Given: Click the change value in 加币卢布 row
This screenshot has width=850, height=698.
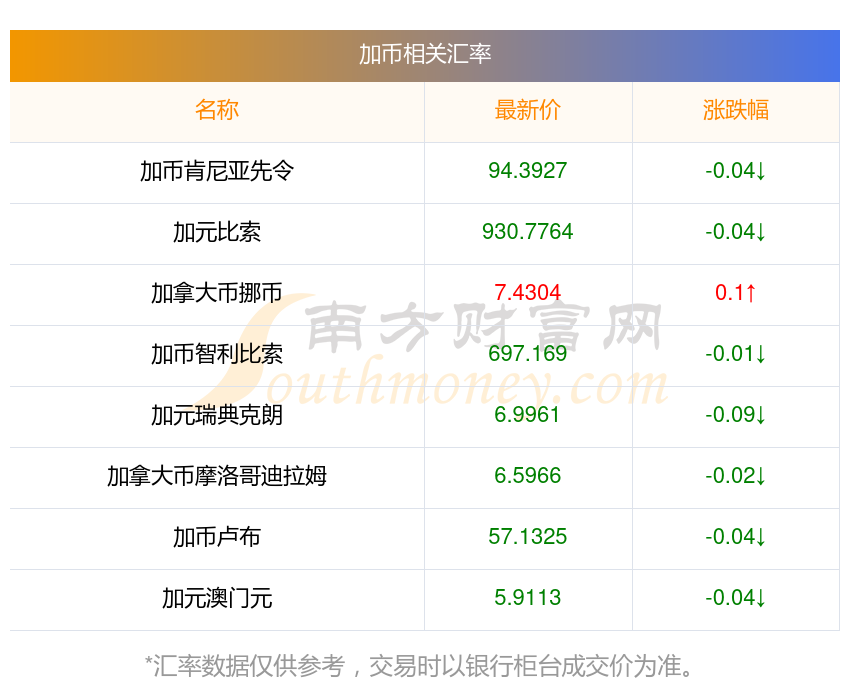Looking at the screenshot, I should pyautogui.click(x=736, y=537).
